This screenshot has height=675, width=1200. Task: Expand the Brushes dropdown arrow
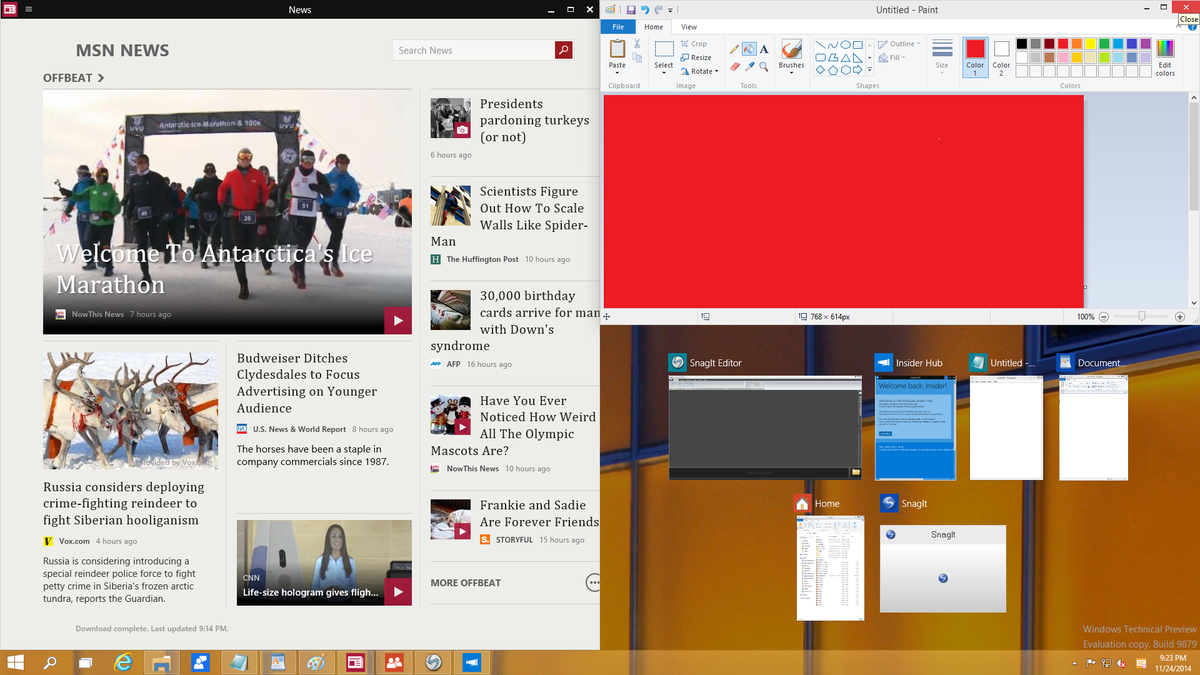[791, 72]
